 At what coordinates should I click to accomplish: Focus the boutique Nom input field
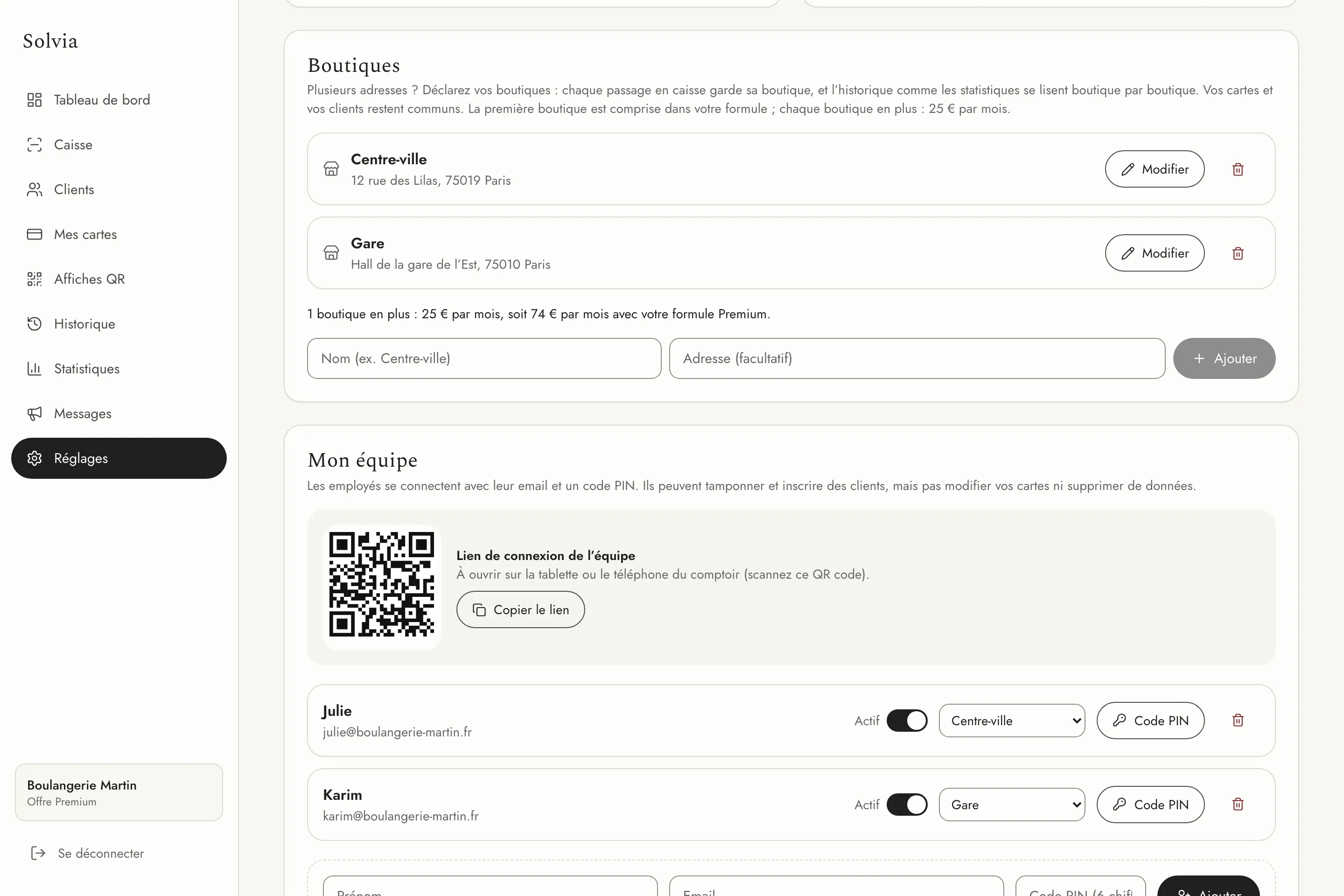point(484,358)
